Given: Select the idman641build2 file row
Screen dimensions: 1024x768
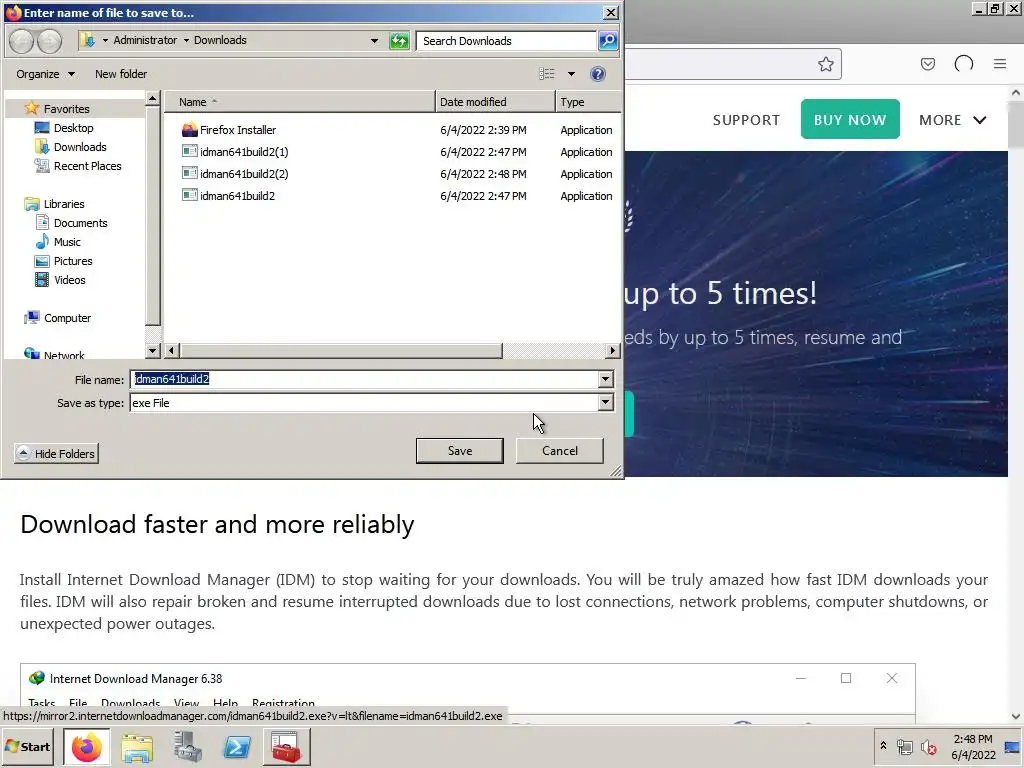Looking at the screenshot, I should [396, 196].
